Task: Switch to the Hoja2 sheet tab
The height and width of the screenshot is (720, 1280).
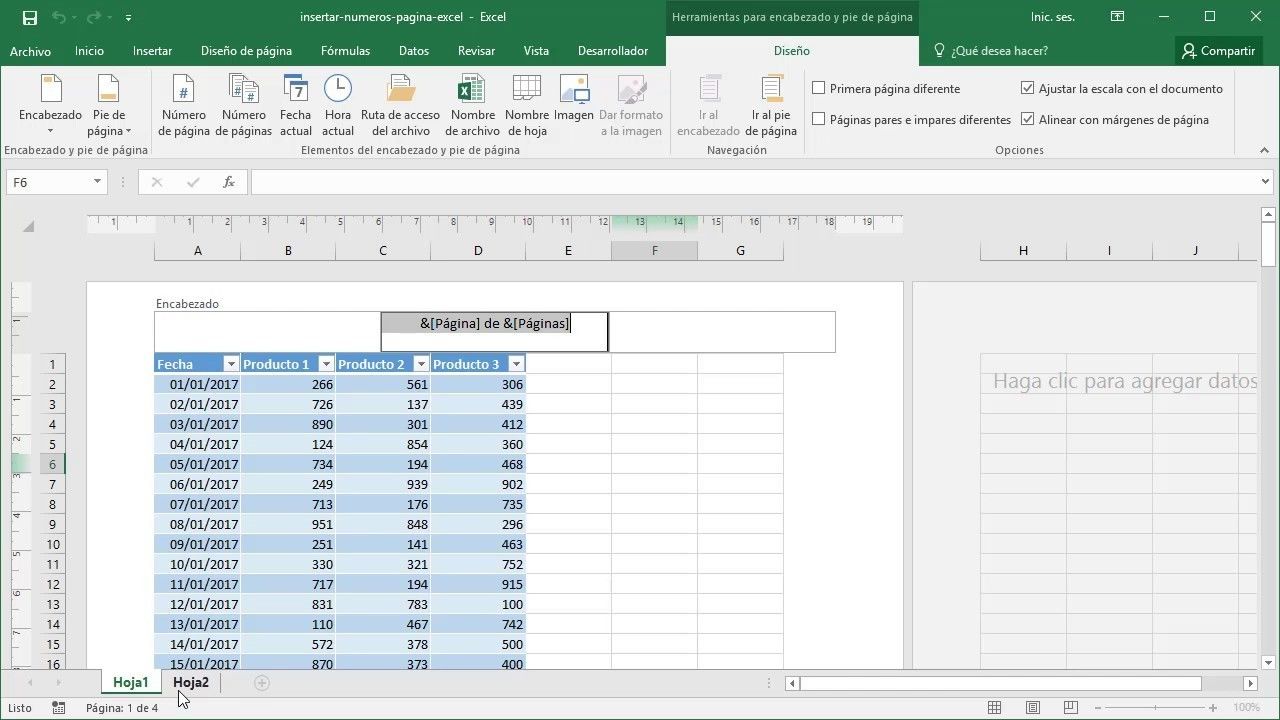Action: click(x=191, y=682)
